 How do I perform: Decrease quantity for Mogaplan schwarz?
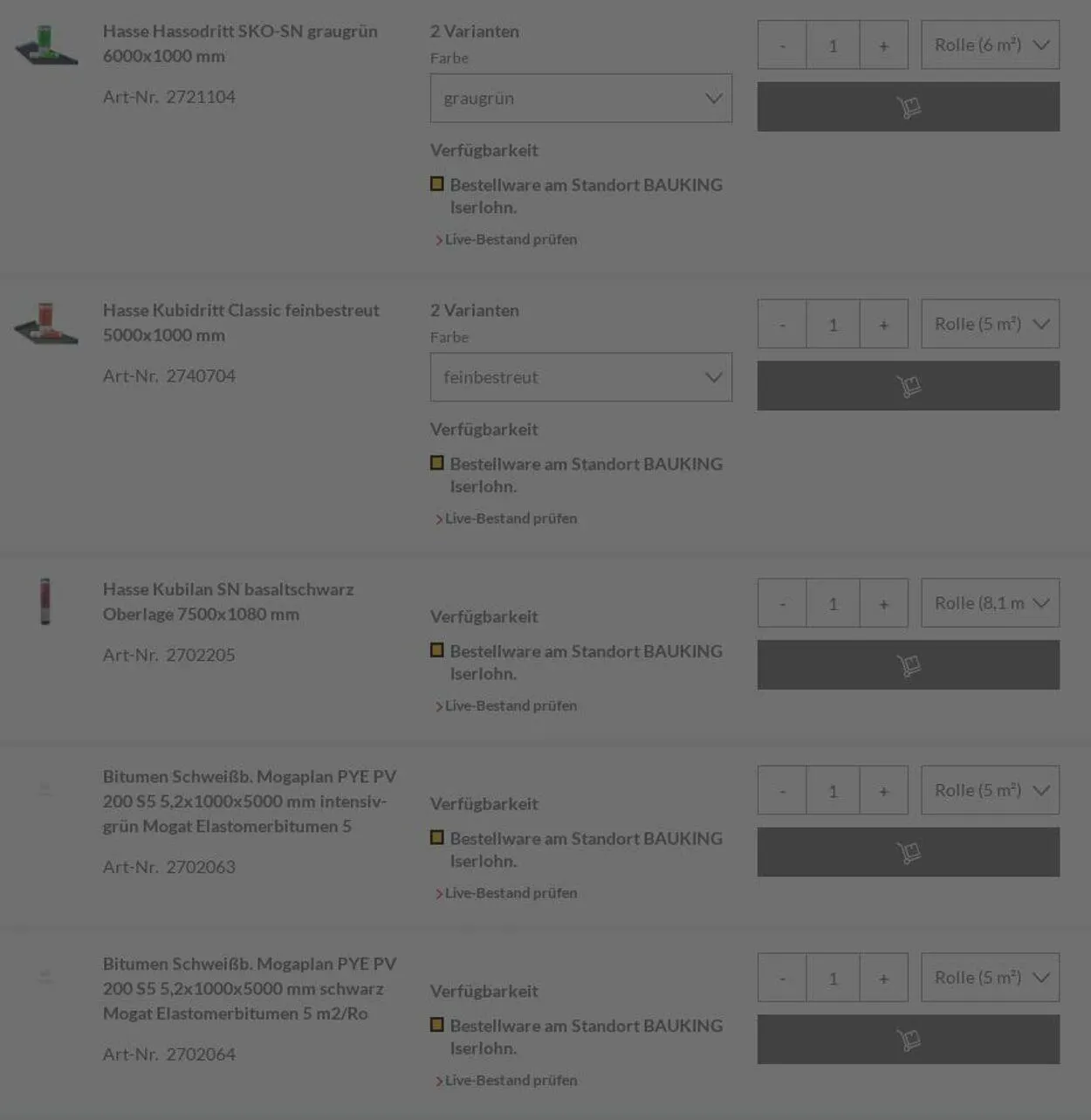click(782, 978)
